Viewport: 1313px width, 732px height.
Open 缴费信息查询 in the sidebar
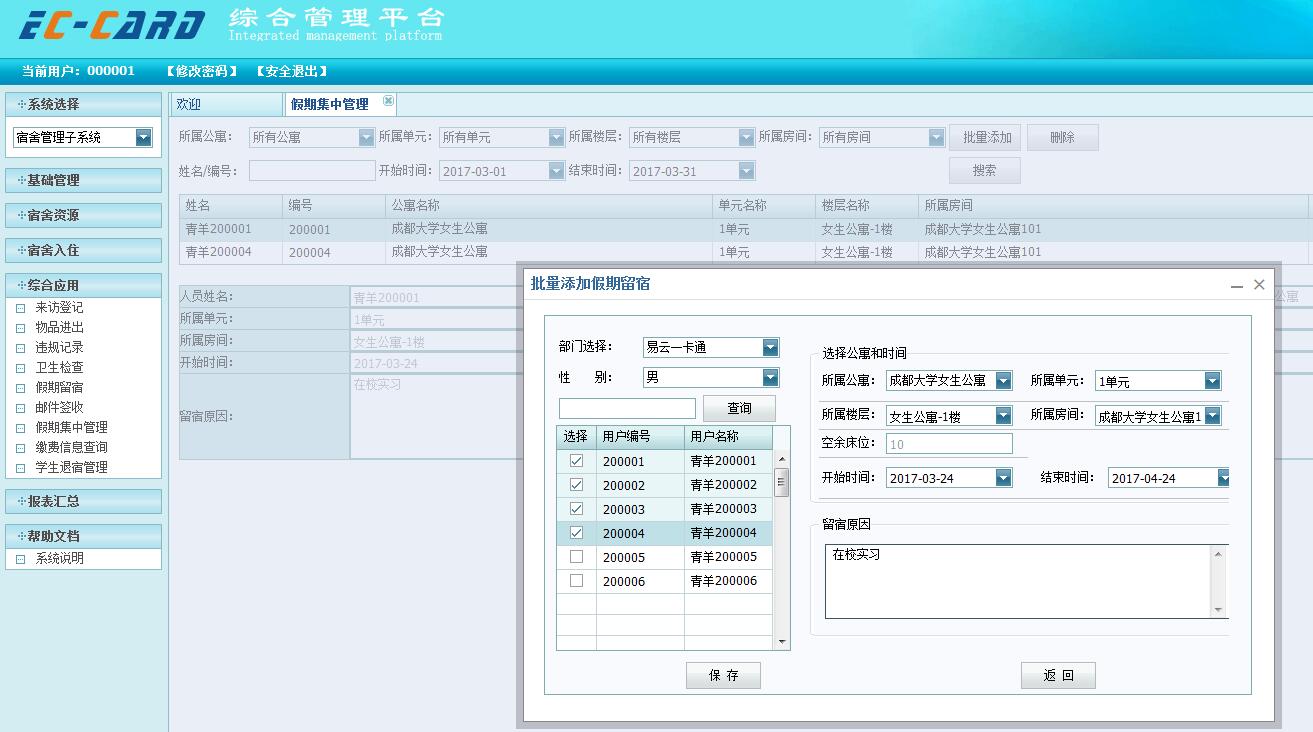(x=72, y=448)
